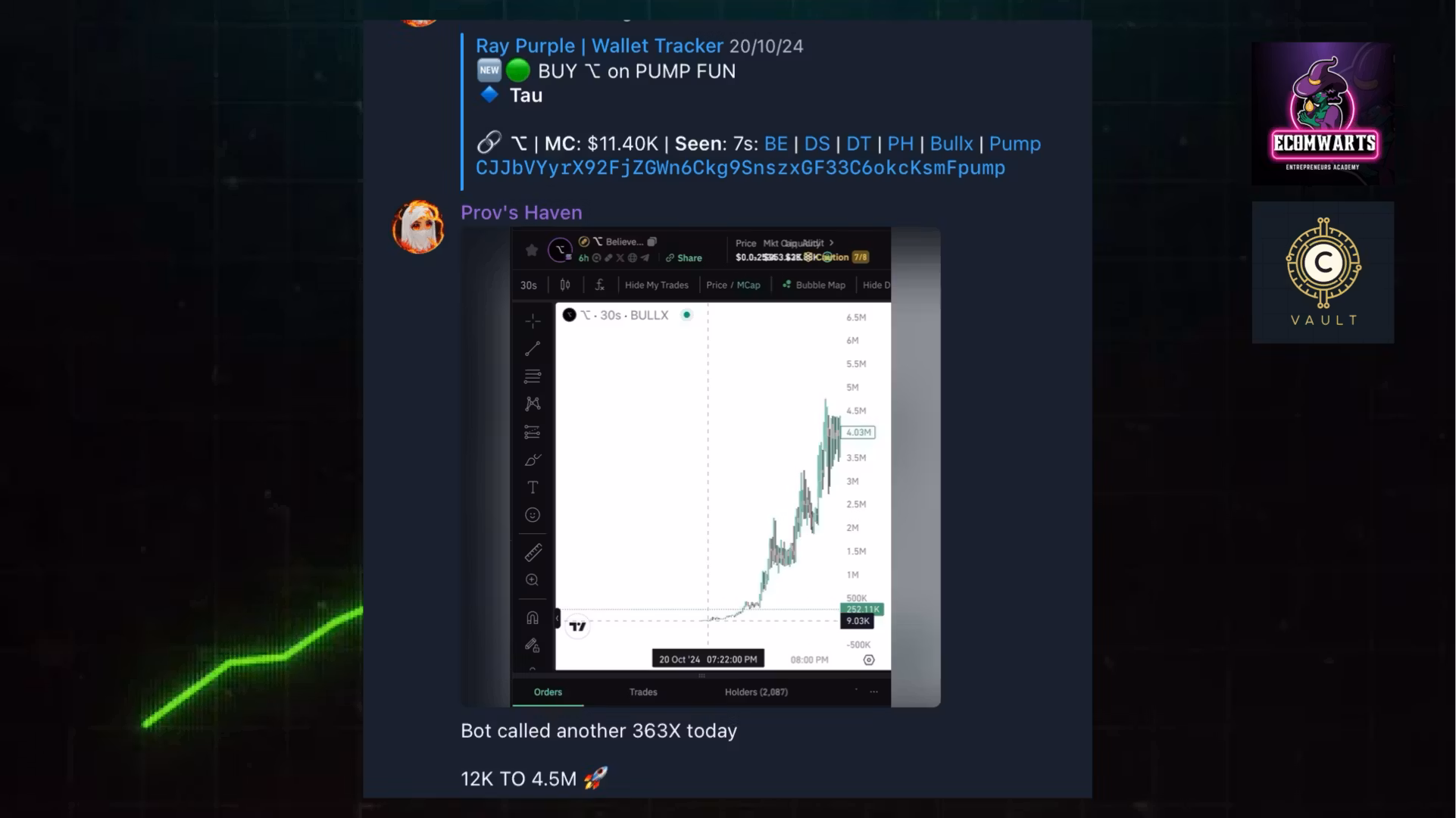Select the ruler measure tool

(533, 552)
